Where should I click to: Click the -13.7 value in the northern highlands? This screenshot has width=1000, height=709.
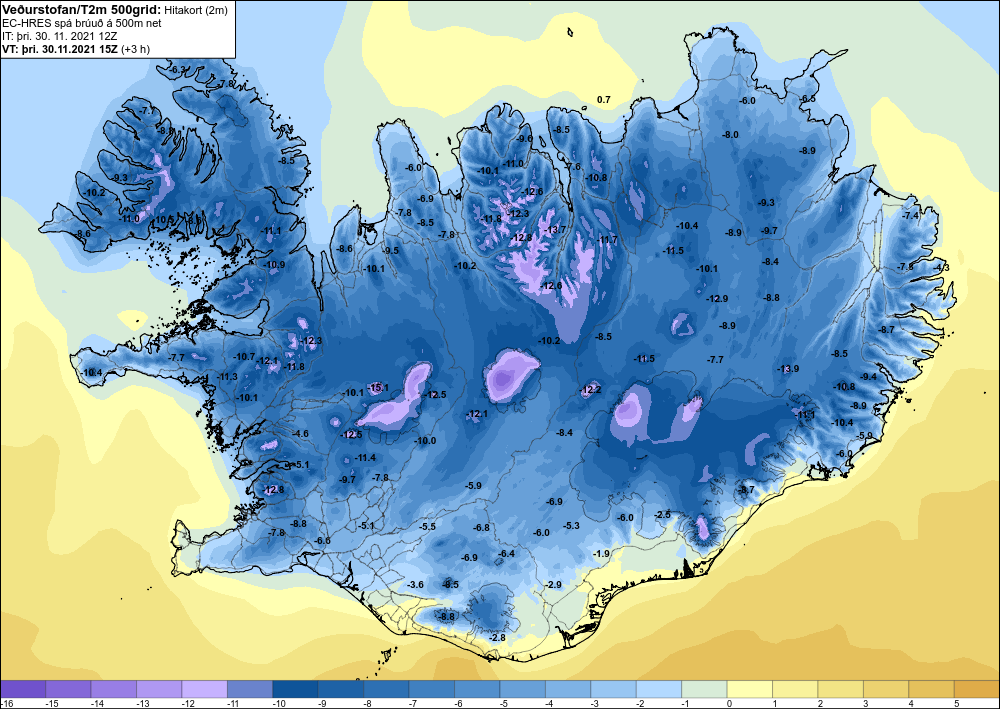click(x=555, y=230)
